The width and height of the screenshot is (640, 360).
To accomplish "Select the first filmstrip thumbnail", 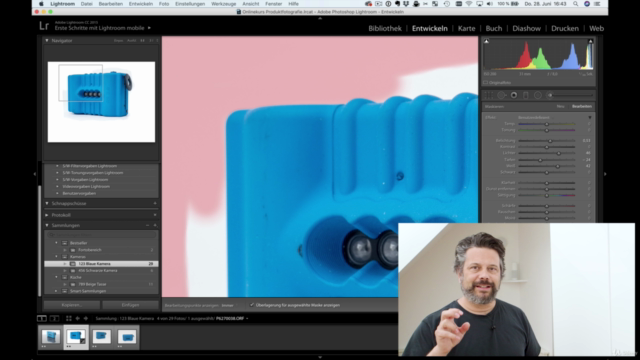I will tap(51, 338).
